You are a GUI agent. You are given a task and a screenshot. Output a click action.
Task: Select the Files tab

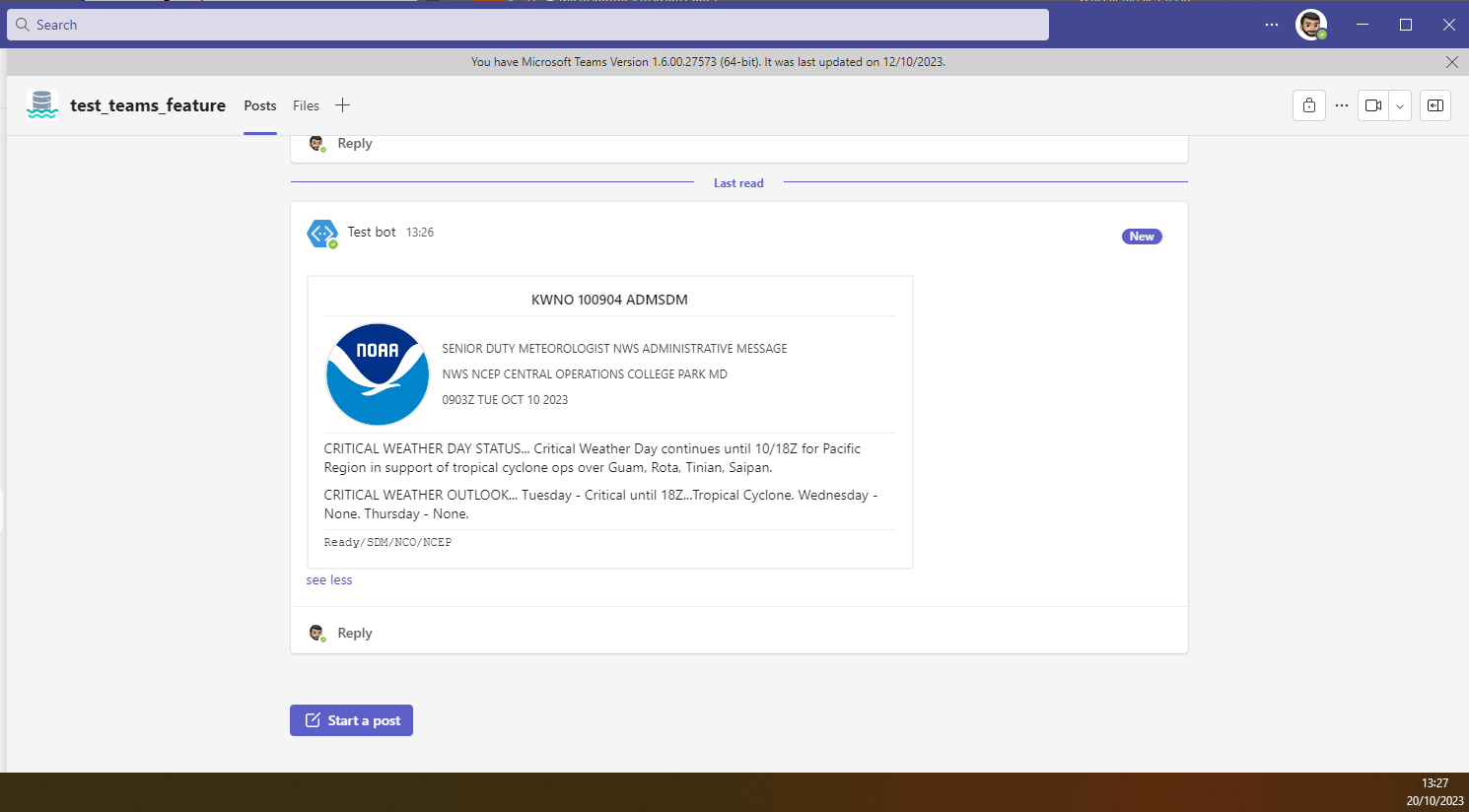[x=306, y=105]
